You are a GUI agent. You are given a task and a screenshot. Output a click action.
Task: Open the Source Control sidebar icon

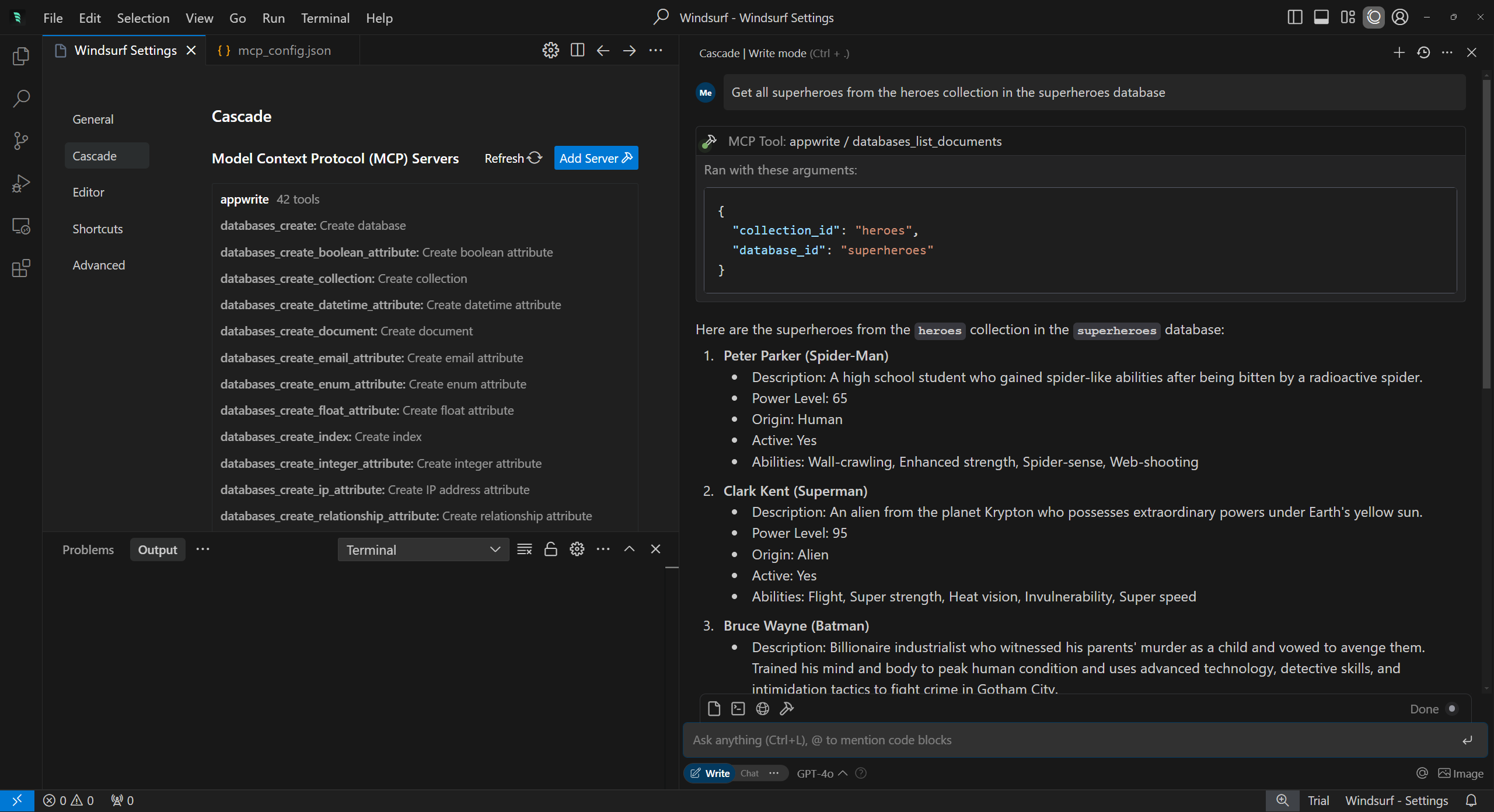pos(21,141)
